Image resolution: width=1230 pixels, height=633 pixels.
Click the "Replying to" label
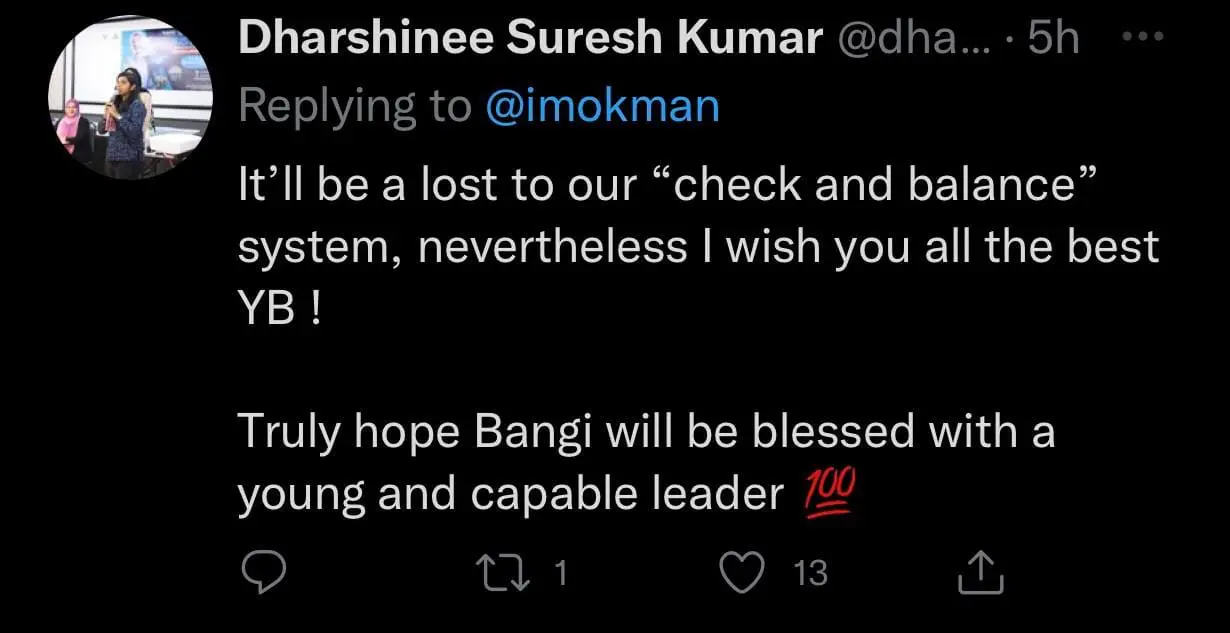tap(355, 107)
